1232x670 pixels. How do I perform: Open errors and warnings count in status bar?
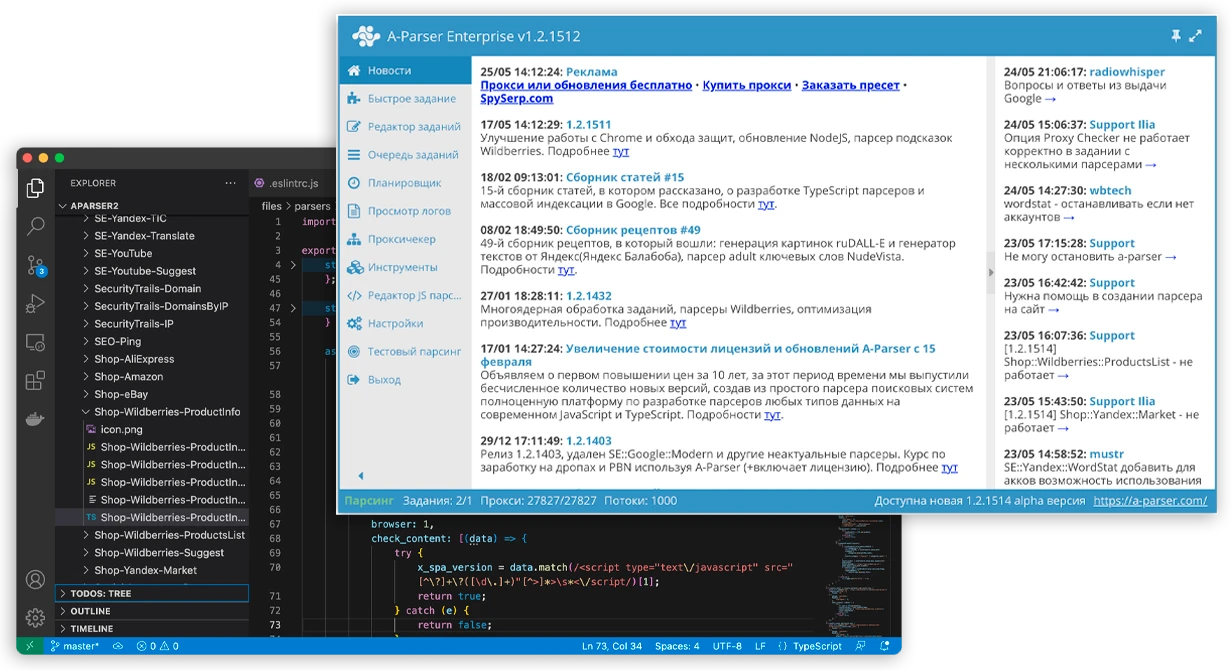pos(158,646)
